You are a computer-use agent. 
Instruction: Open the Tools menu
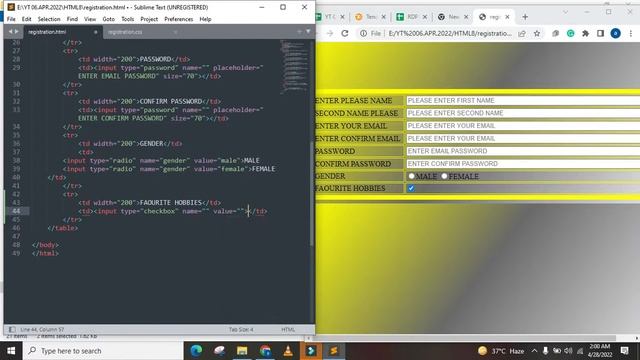click(x=127, y=19)
